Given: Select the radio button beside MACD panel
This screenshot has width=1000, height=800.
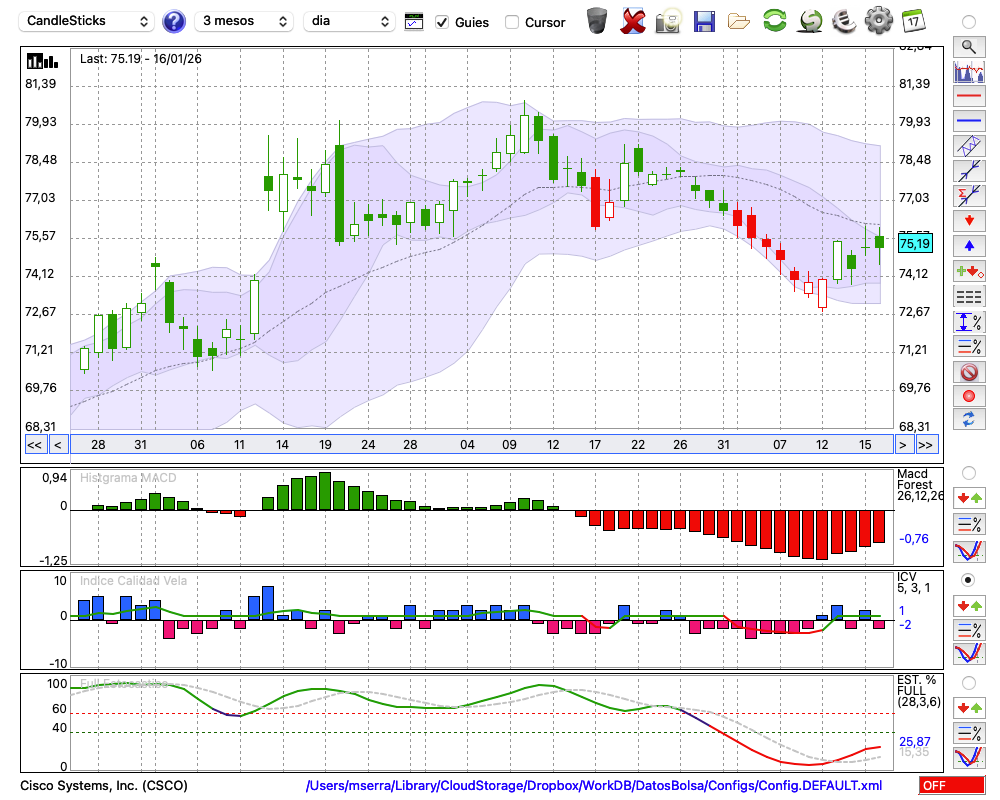Looking at the screenshot, I should [x=968, y=472].
